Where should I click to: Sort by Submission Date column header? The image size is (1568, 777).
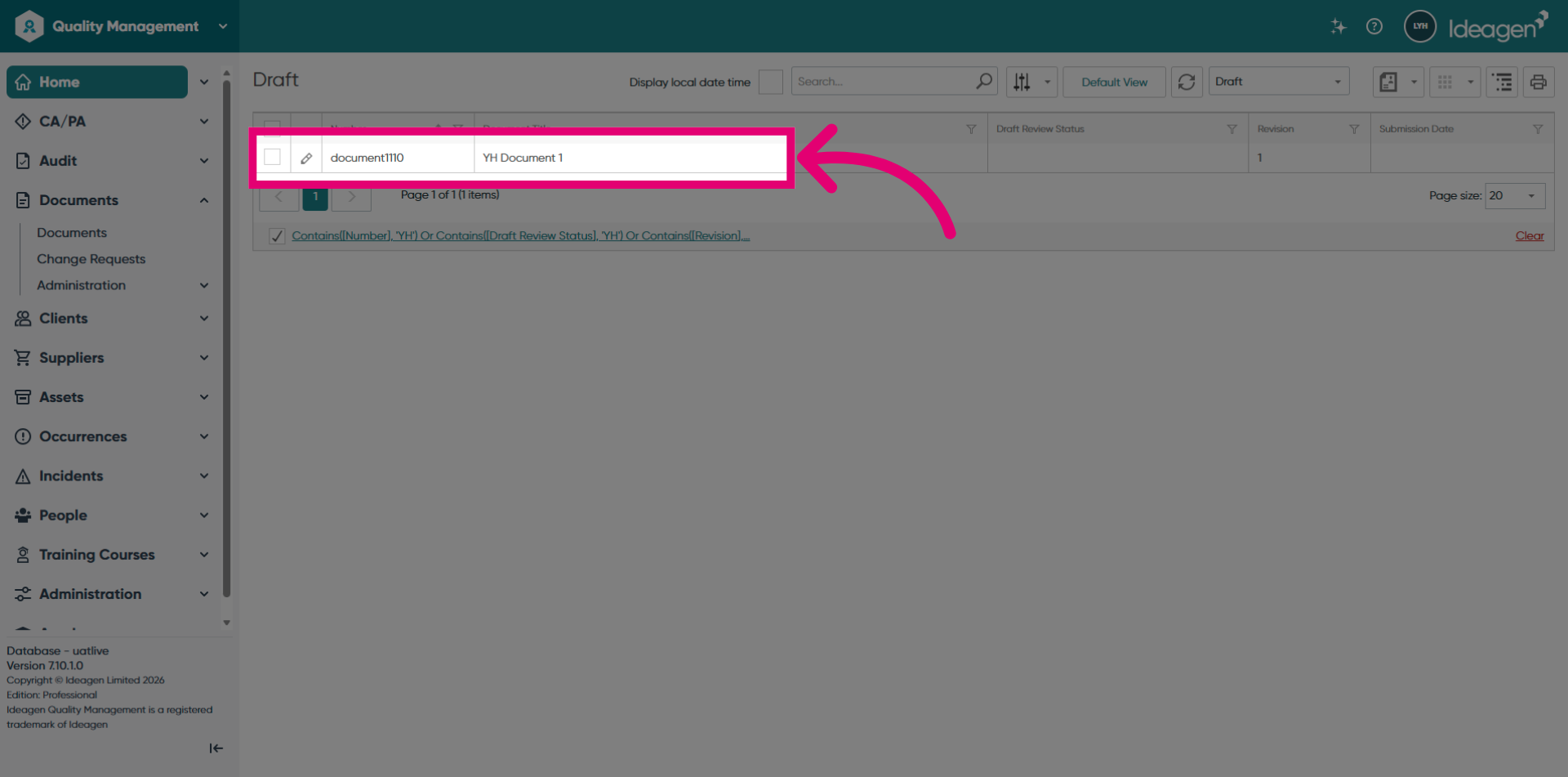pyautogui.click(x=1416, y=129)
